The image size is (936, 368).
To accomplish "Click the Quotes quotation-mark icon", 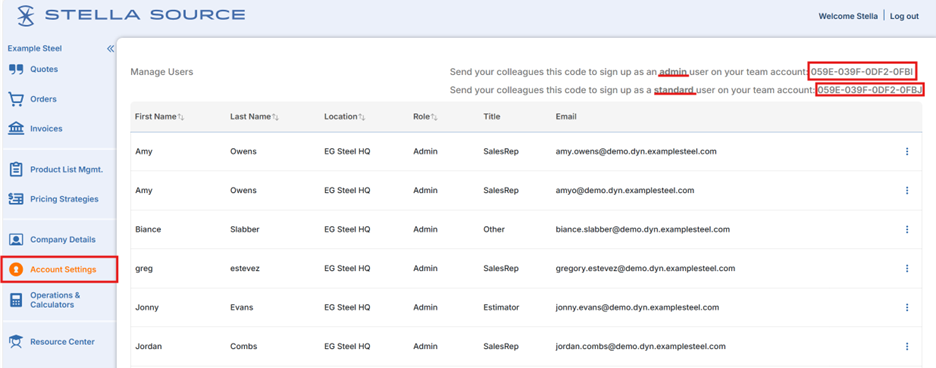I will 16,69.
